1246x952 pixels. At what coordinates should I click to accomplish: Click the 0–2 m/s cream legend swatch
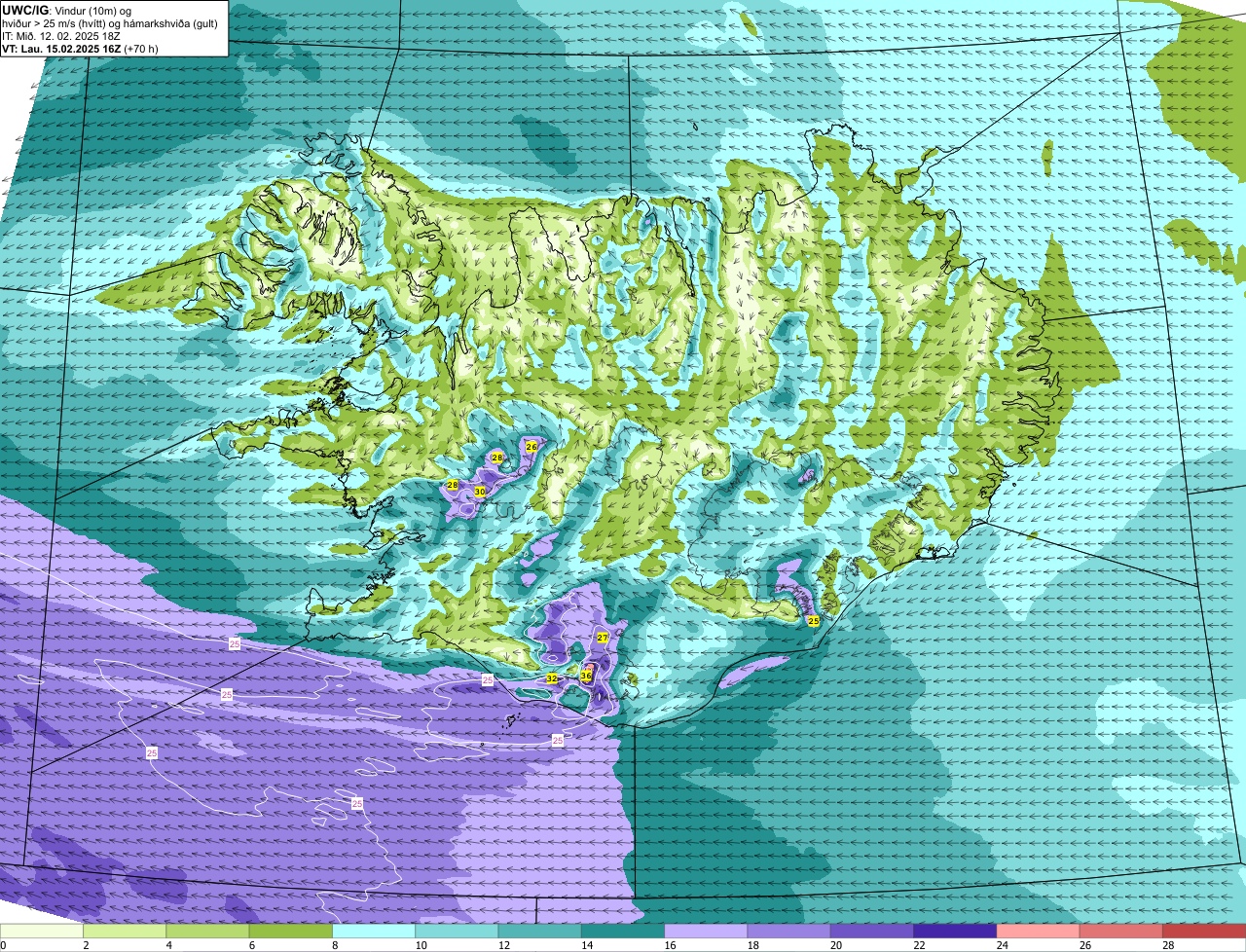tap(42, 931)
